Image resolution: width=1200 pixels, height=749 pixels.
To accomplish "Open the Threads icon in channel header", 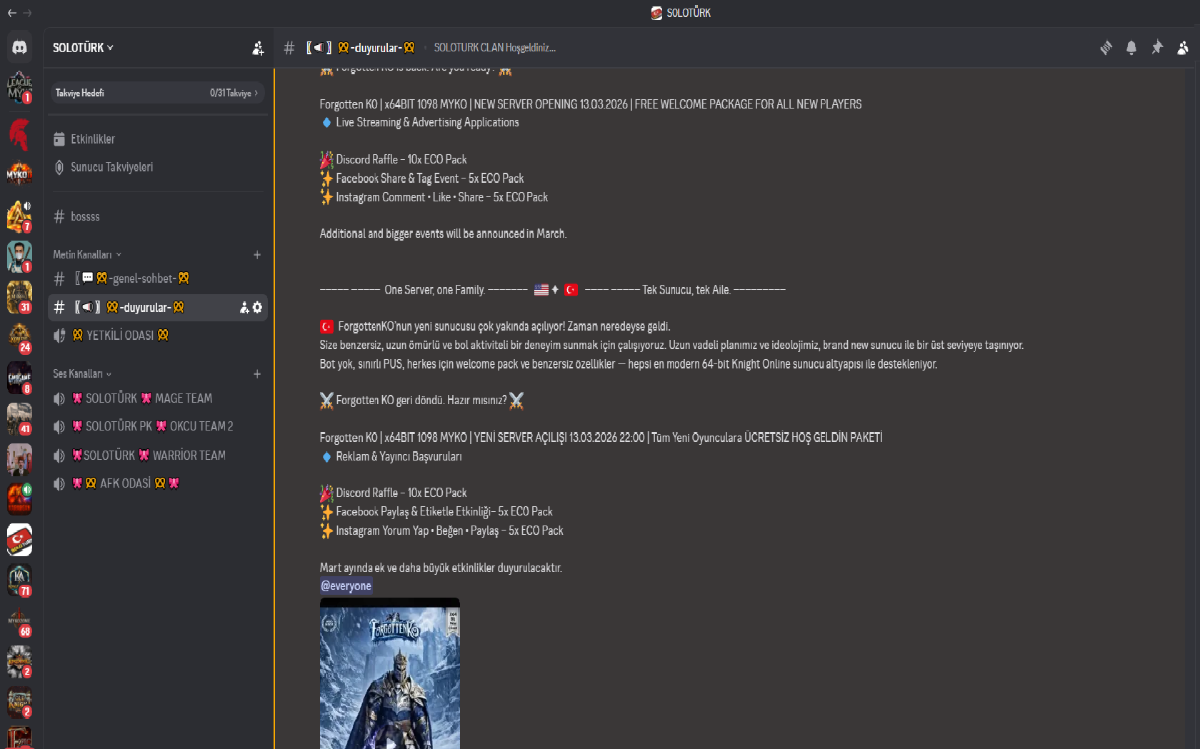I will point(1106,47).
